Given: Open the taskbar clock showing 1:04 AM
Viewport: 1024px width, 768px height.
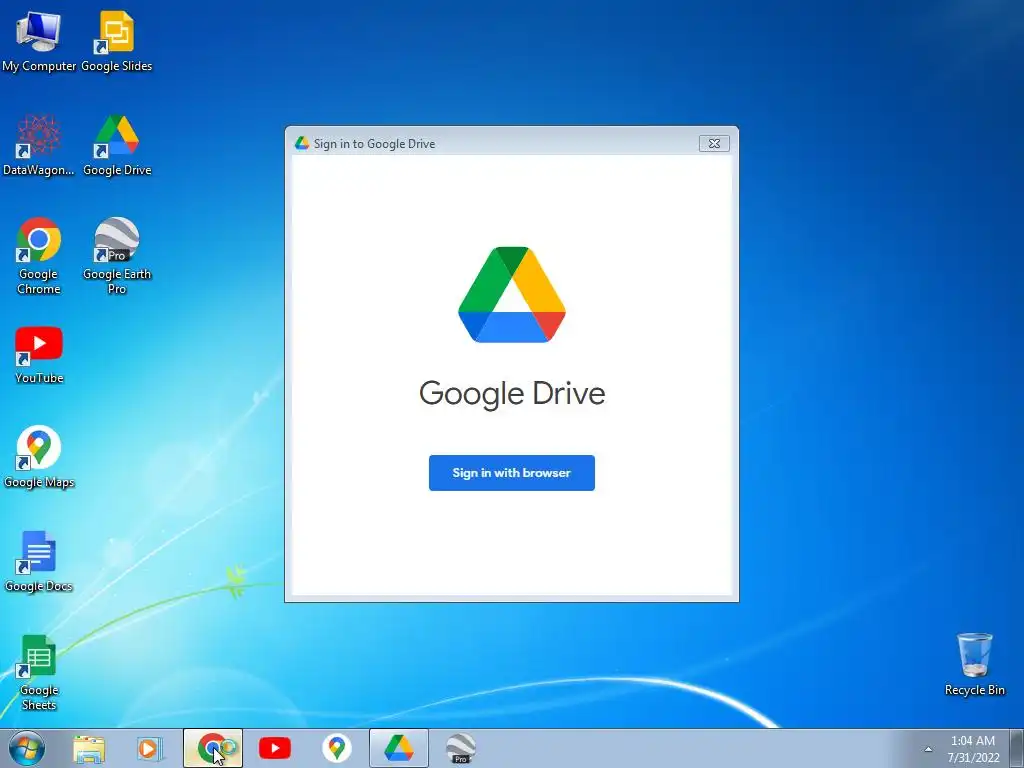Looking at the screenshot, I should (x=973, y=749).
